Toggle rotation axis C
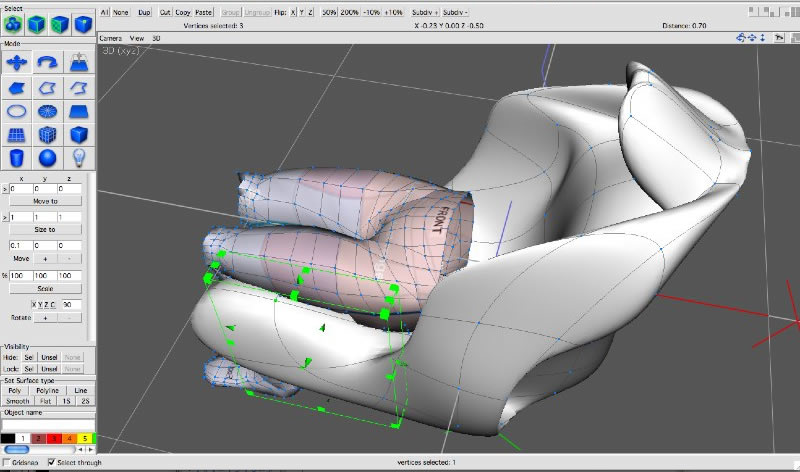The image size is (800, 472). coord(53,305)
